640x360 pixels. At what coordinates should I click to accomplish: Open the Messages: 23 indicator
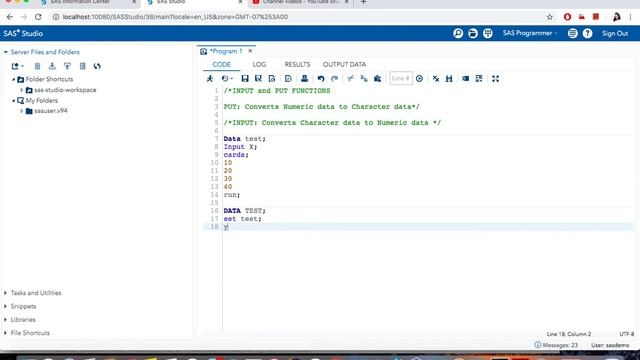(556, 345)
